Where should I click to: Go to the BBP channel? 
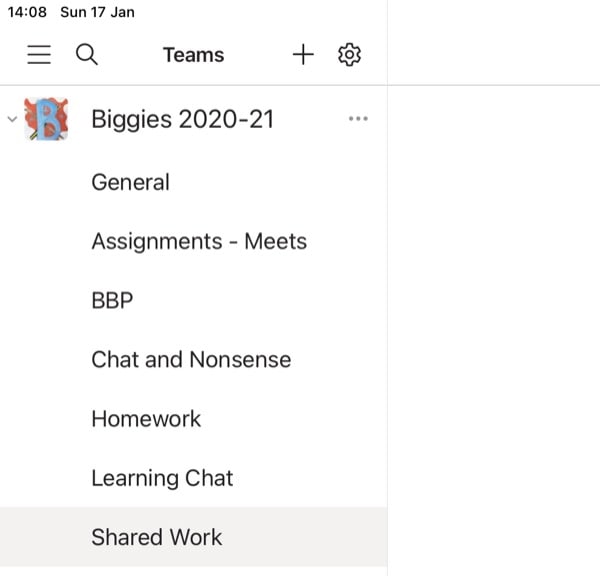tap(194, 300)
